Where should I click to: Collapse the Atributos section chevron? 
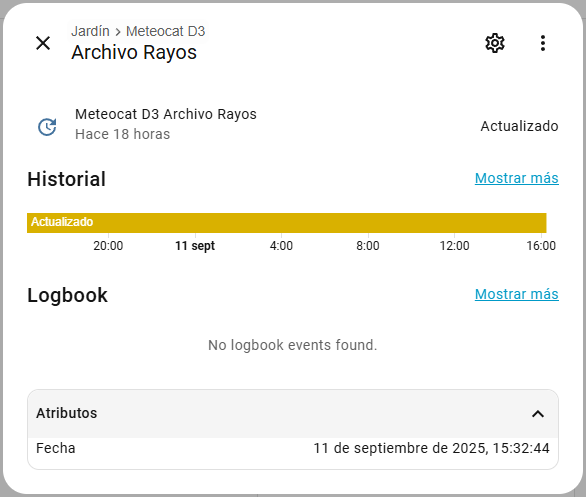click(x=538, y=414)
